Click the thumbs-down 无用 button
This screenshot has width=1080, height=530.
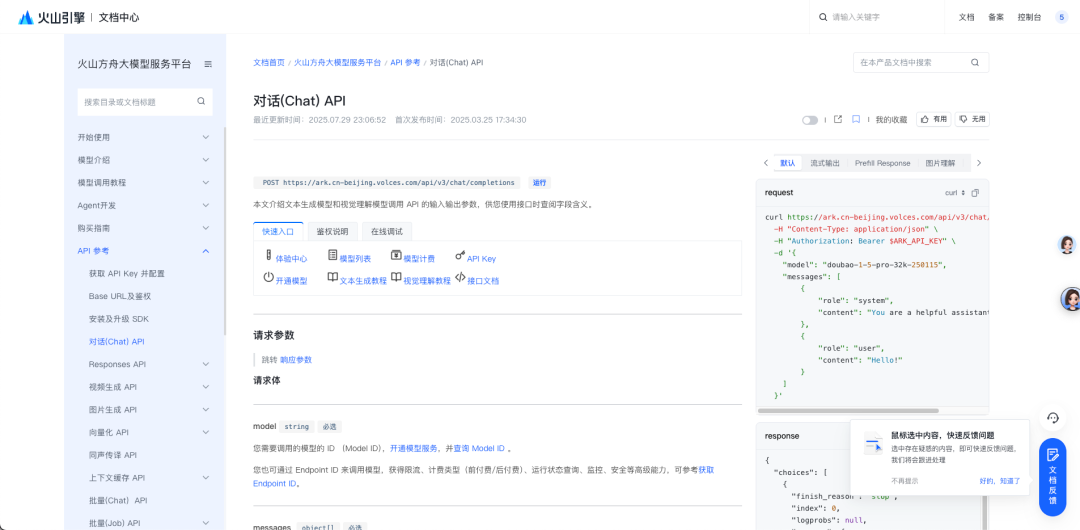click(x=972, y=119)
